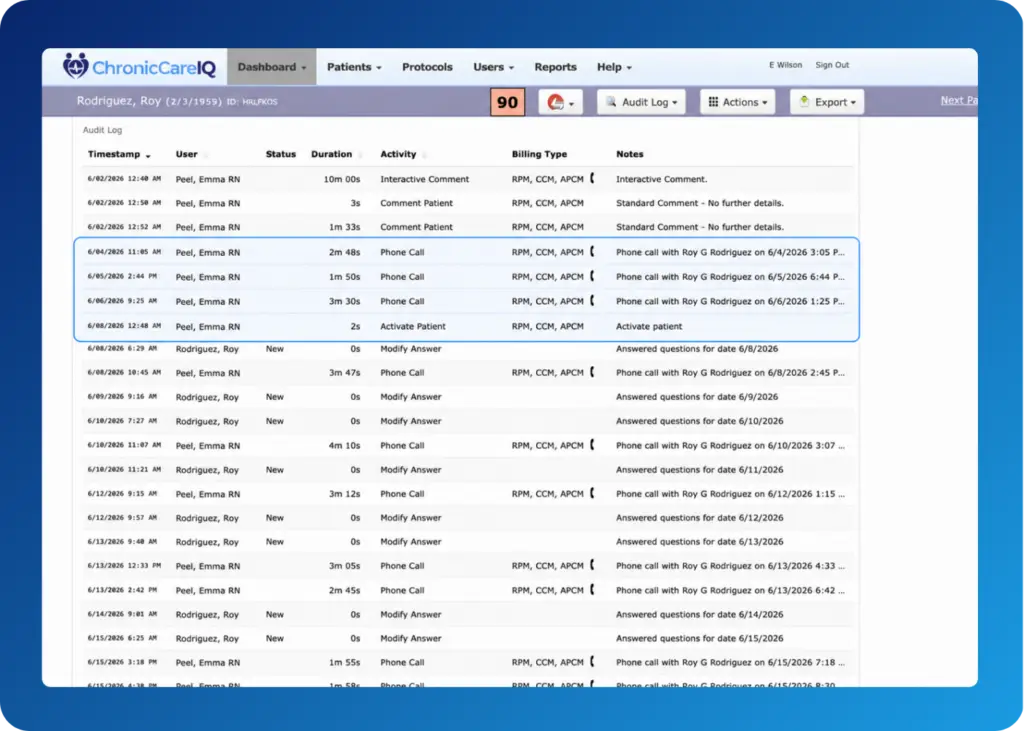The image size is (1024, 731).
Task: Click phone icon on 6/02/2026 12:40 AM row
Action: [x=592, y=178]
